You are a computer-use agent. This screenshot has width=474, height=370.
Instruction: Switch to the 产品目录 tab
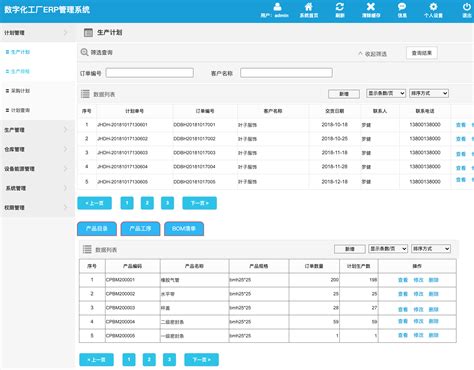97,229
